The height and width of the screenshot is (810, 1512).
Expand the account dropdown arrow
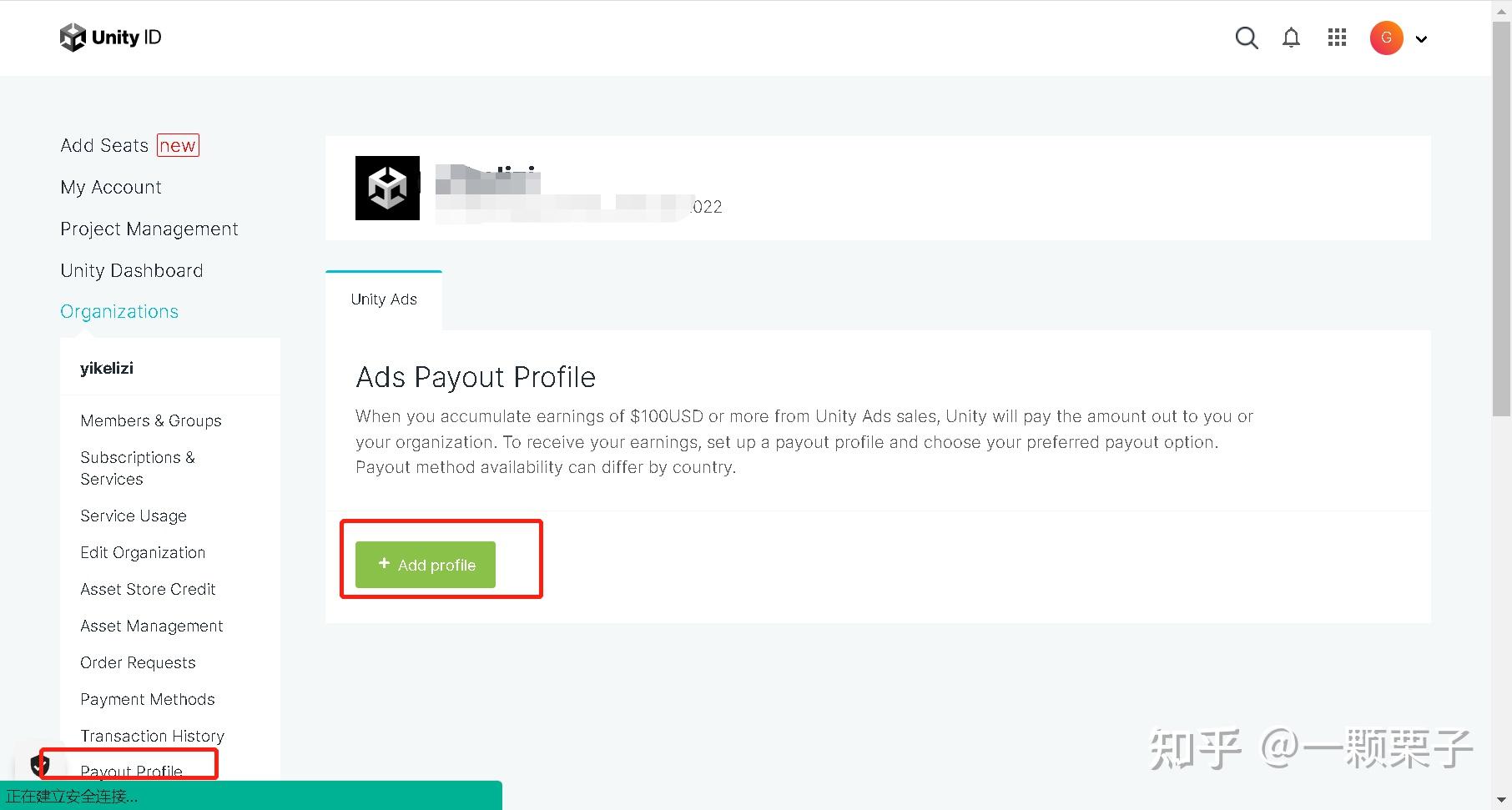point(1421,39)
